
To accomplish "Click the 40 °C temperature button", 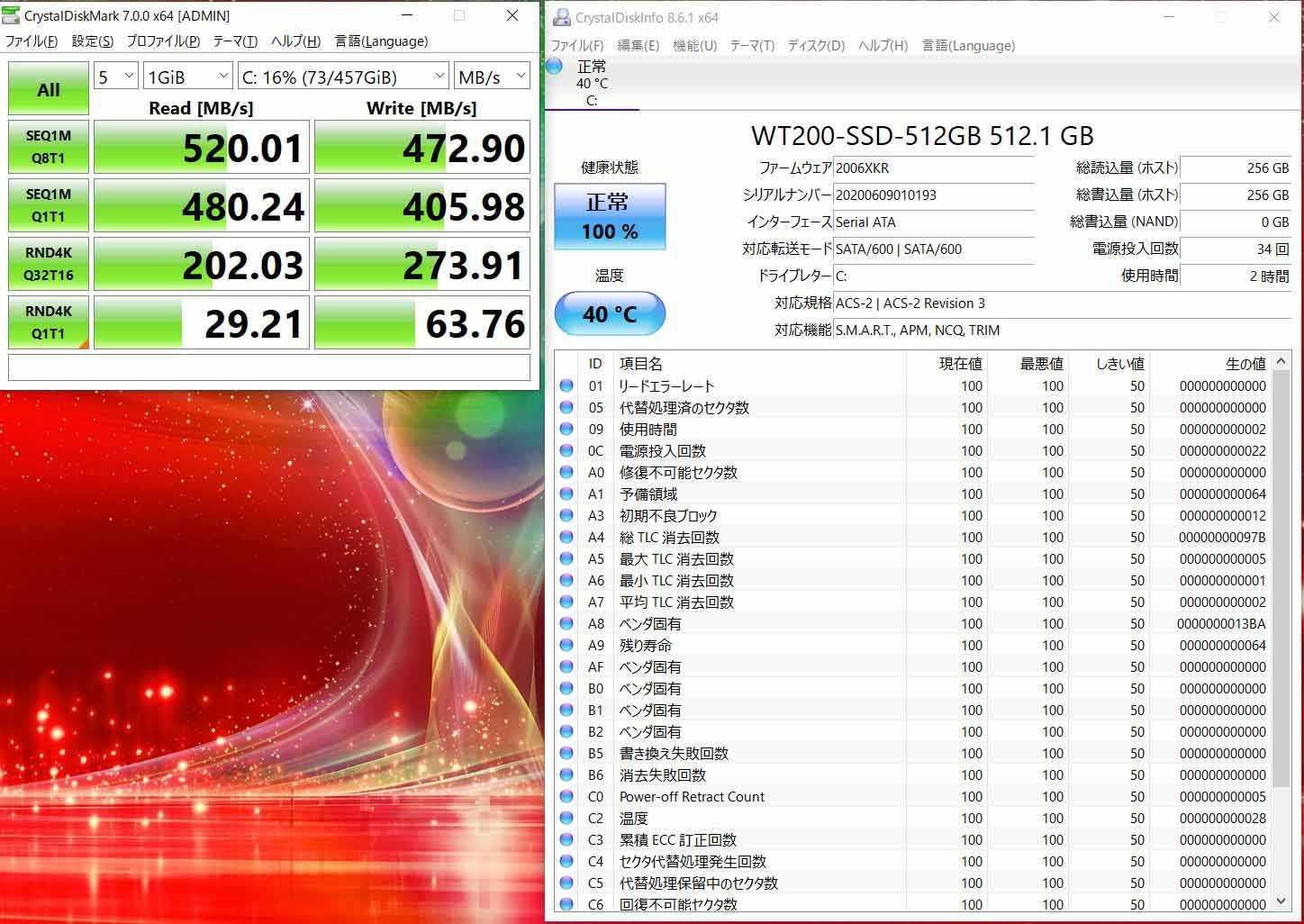I will (x=610, y=314).
